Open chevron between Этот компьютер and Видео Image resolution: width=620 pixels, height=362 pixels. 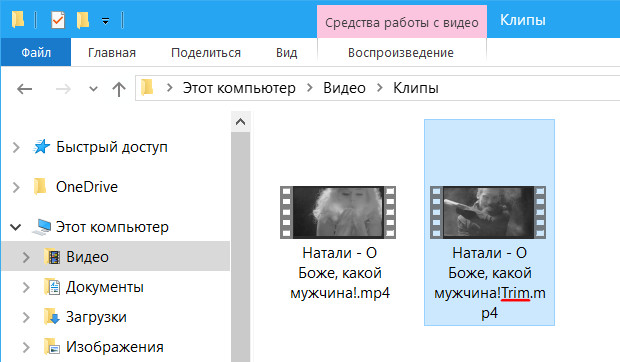310,87
